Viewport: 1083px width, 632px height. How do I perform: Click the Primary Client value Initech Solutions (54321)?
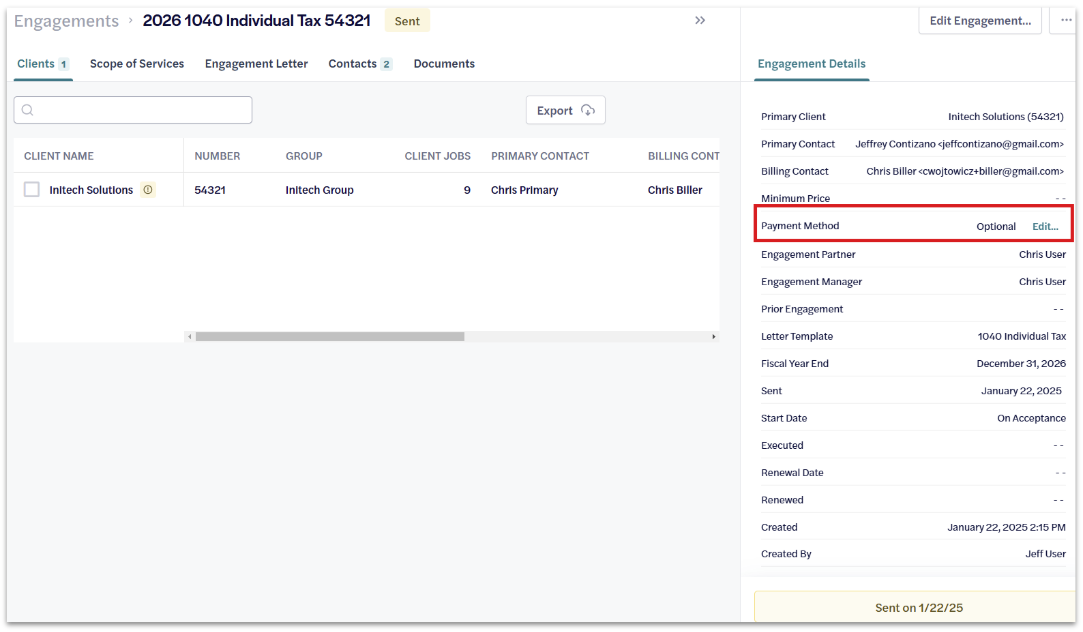coord(1006,117)
